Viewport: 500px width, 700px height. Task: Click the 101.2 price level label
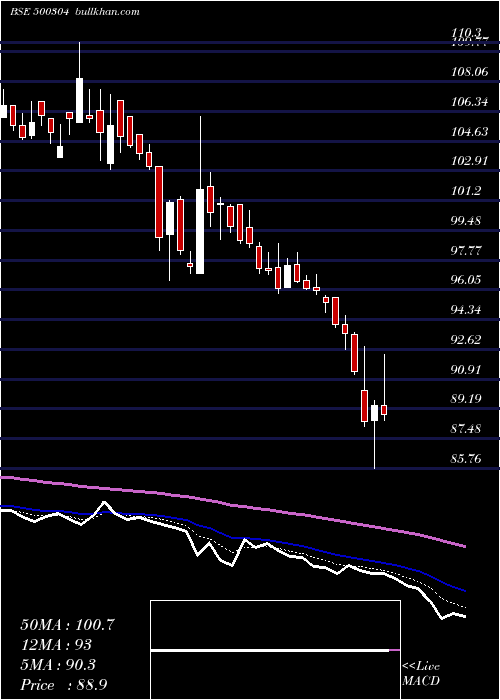point(467,191)
